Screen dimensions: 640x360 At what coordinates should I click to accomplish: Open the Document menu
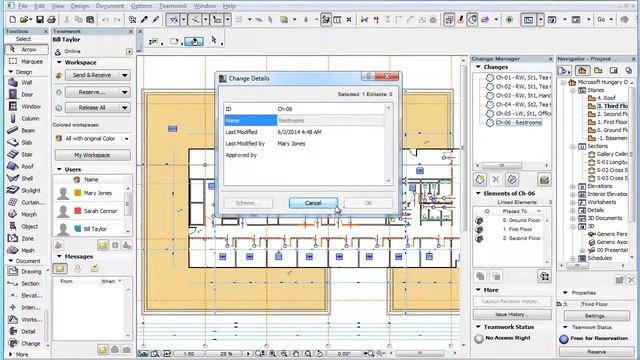click(110, 6)
